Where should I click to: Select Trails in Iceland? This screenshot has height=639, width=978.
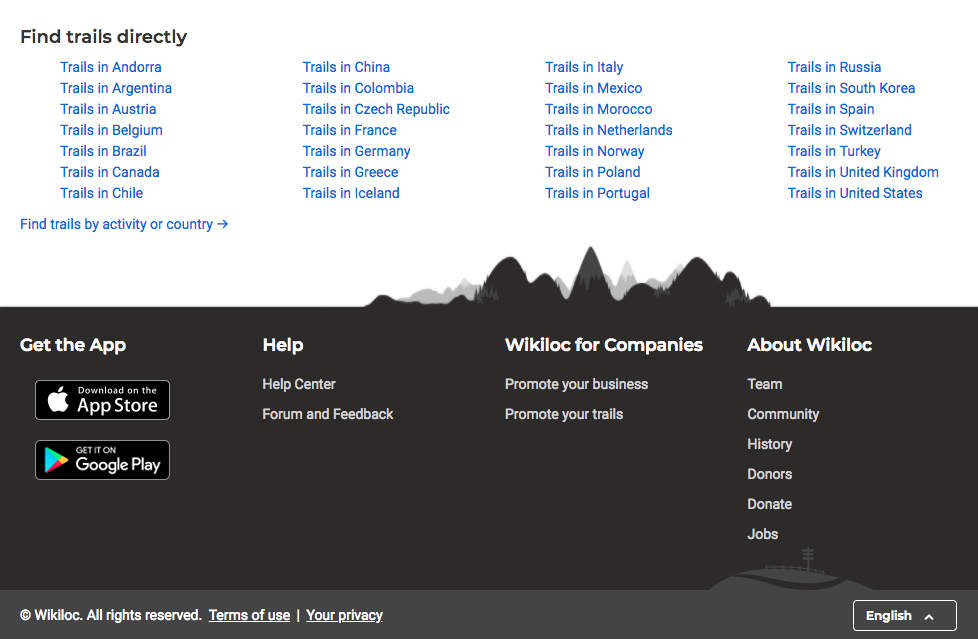351,193
